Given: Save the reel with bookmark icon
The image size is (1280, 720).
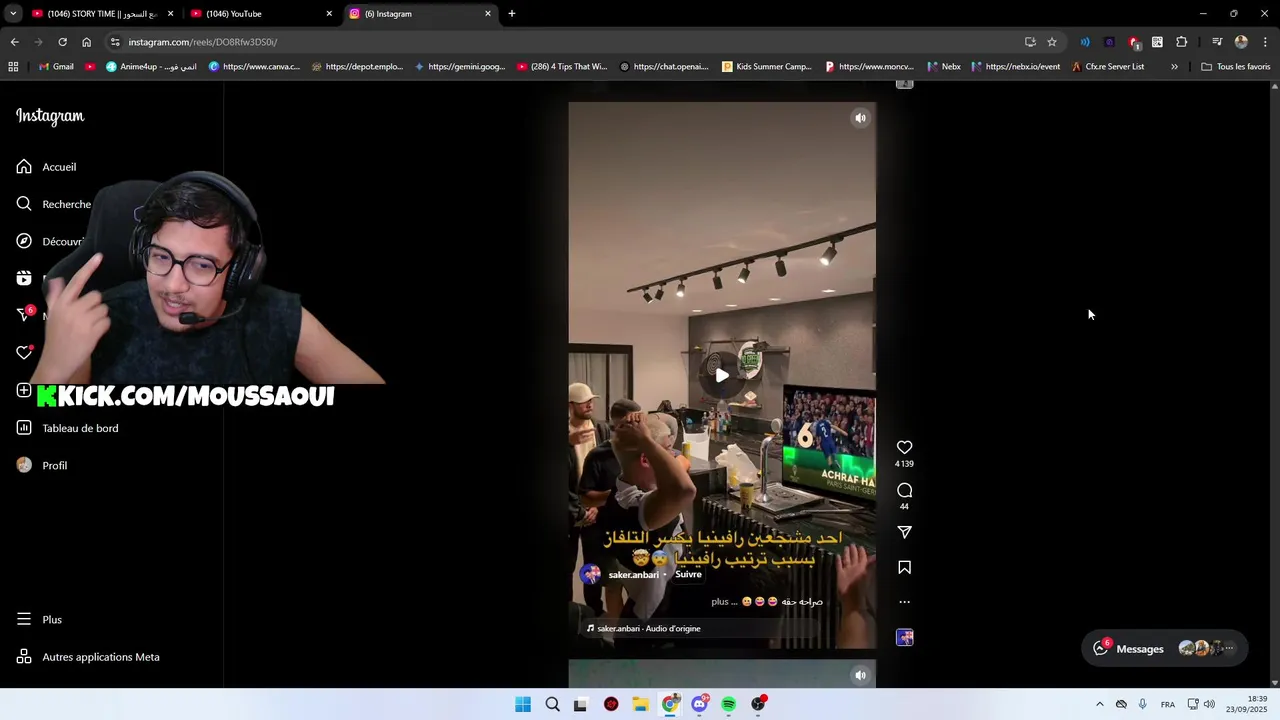Looking at the screenshot, I should point(904,567).
